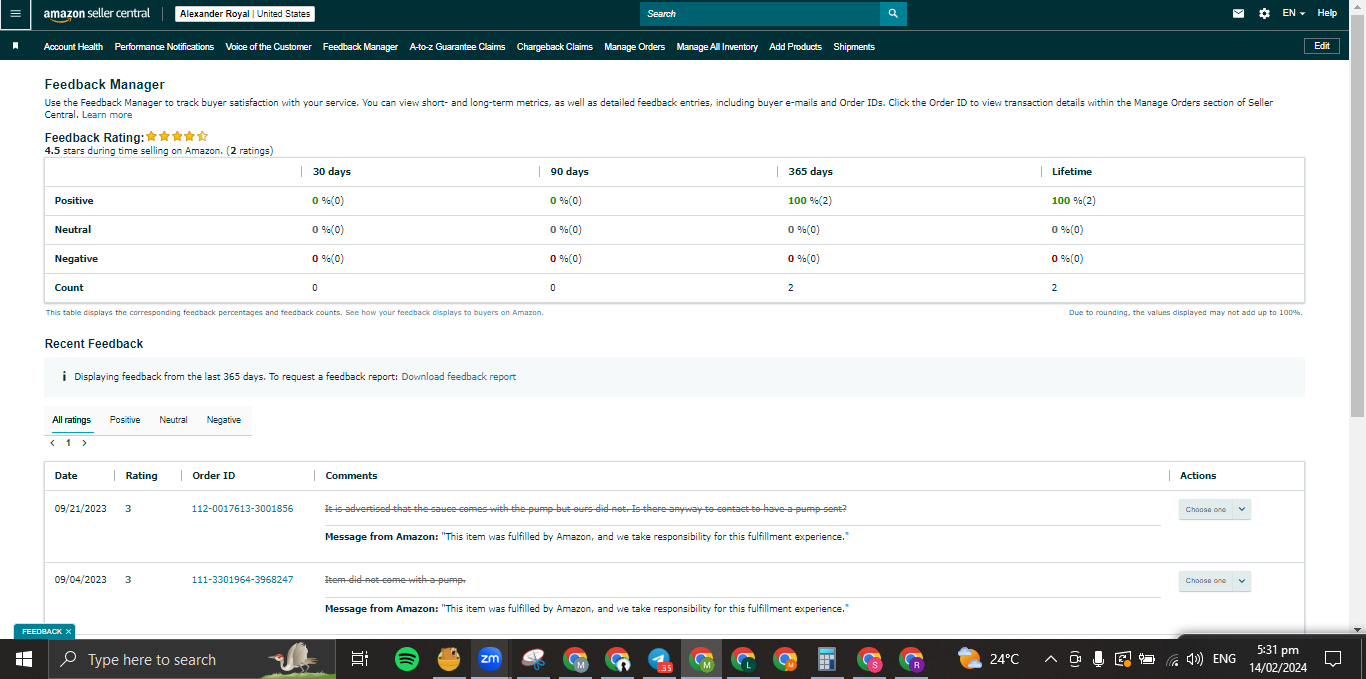
Task: Open Manage Orders menu item
Action: (x=634, y=46)
